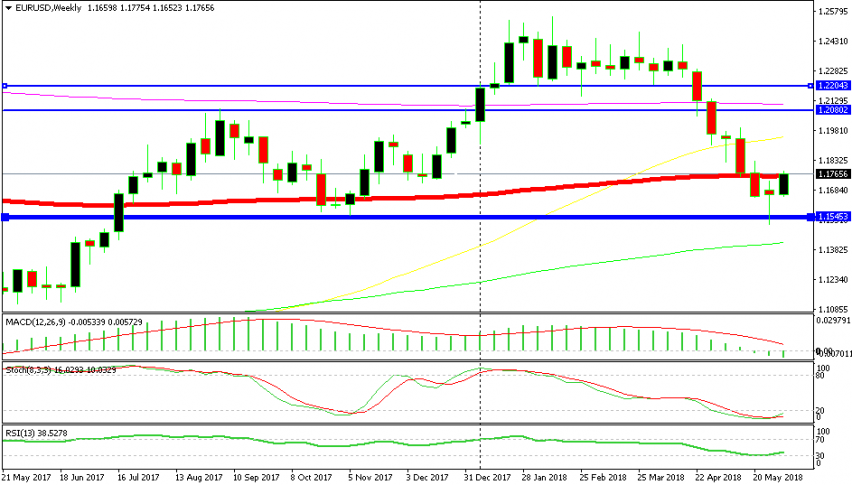The height and width of the screenshot is (485, 852).
Task: Click the EURUSD,Weekly chart title
Action: point(49,8)
